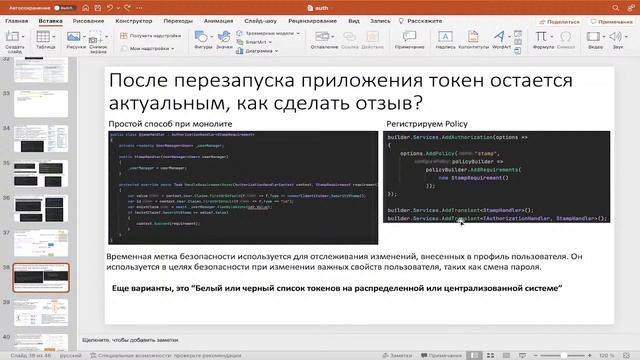Open the Запись tab
The image size is (640, 360).
pos(380,21)
